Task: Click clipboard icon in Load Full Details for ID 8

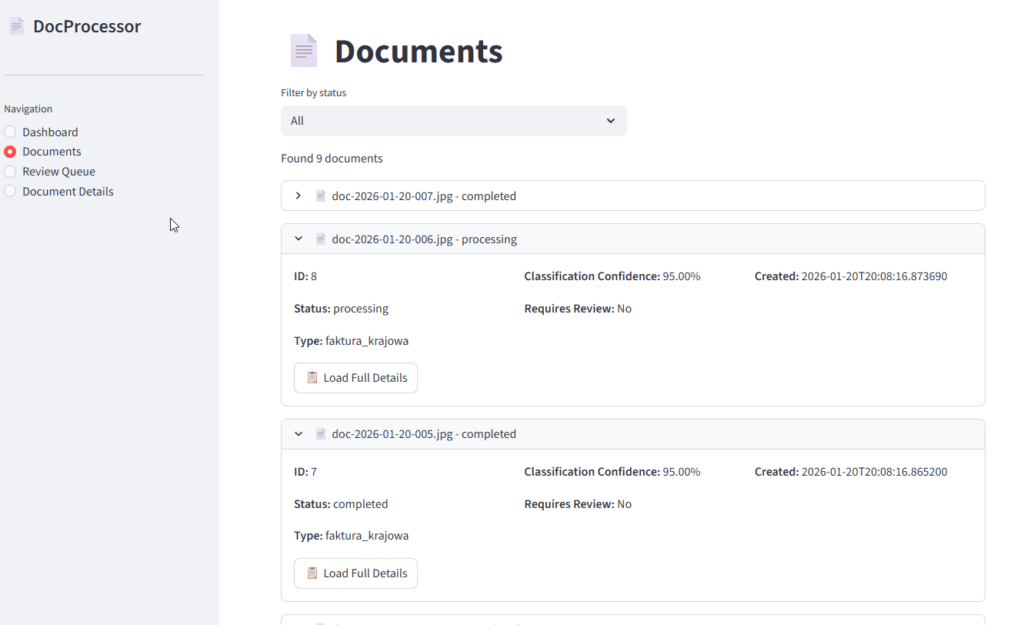Action: tap(312, 378)
